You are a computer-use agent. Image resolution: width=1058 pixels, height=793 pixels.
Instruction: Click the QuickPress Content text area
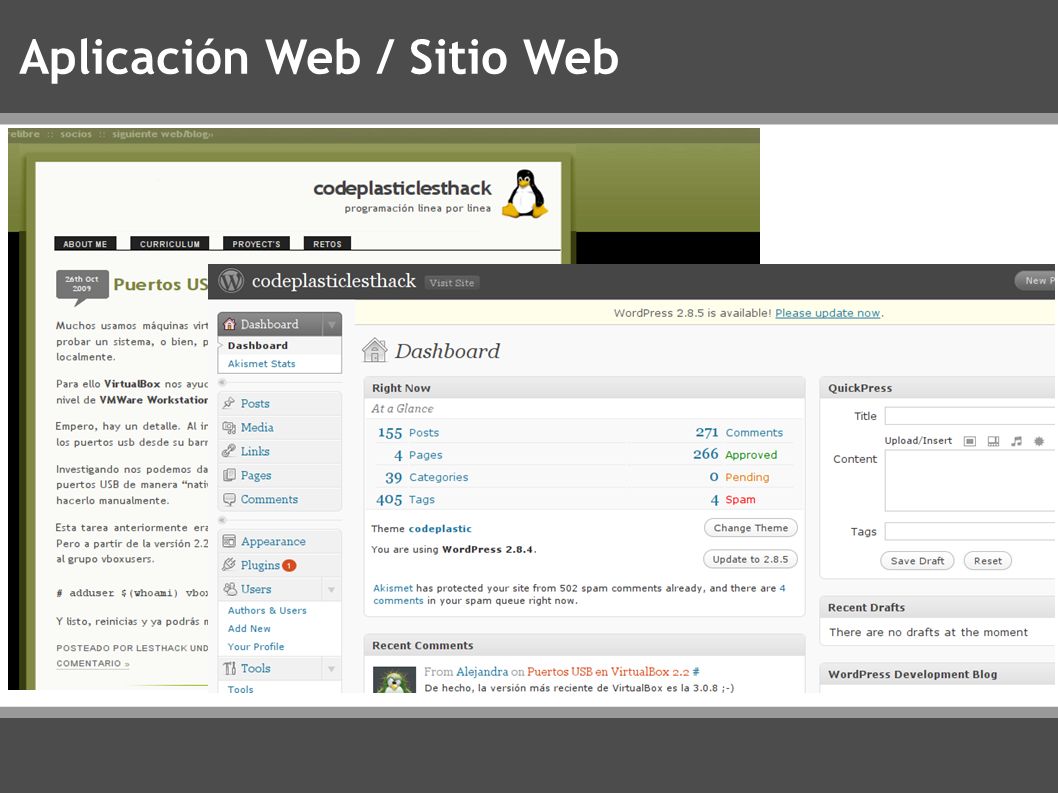coord(970,481)
